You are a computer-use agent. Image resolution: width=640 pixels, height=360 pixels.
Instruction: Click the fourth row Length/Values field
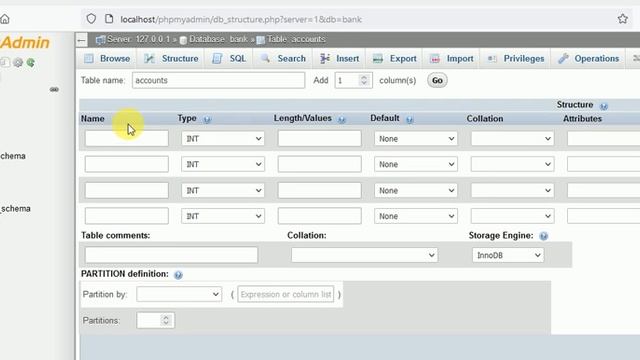coord(320,216)
